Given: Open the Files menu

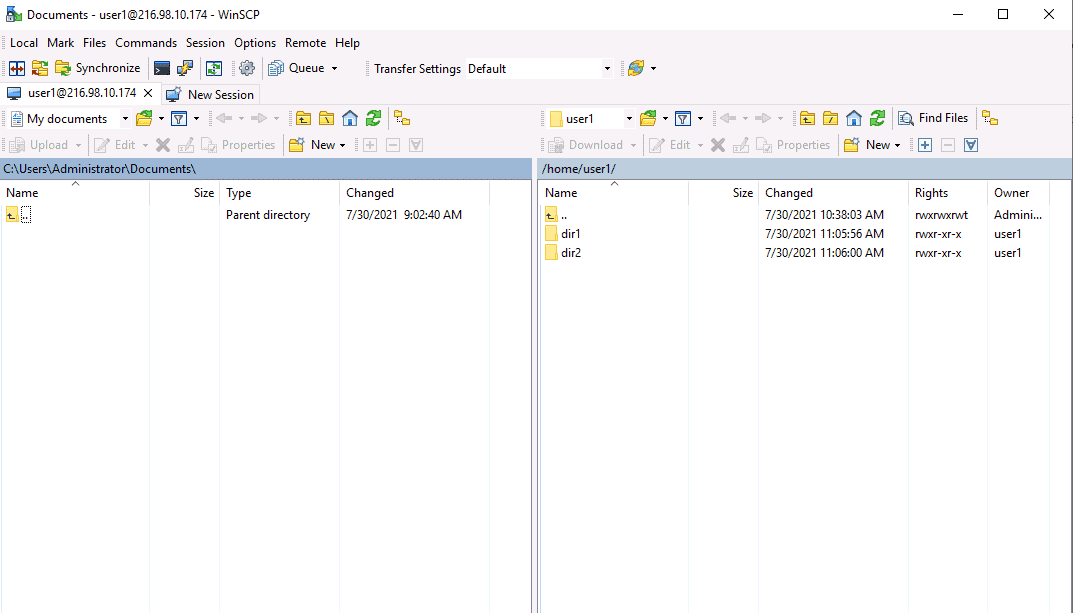Looking at the screenshot, I should (x=94, y=42).
